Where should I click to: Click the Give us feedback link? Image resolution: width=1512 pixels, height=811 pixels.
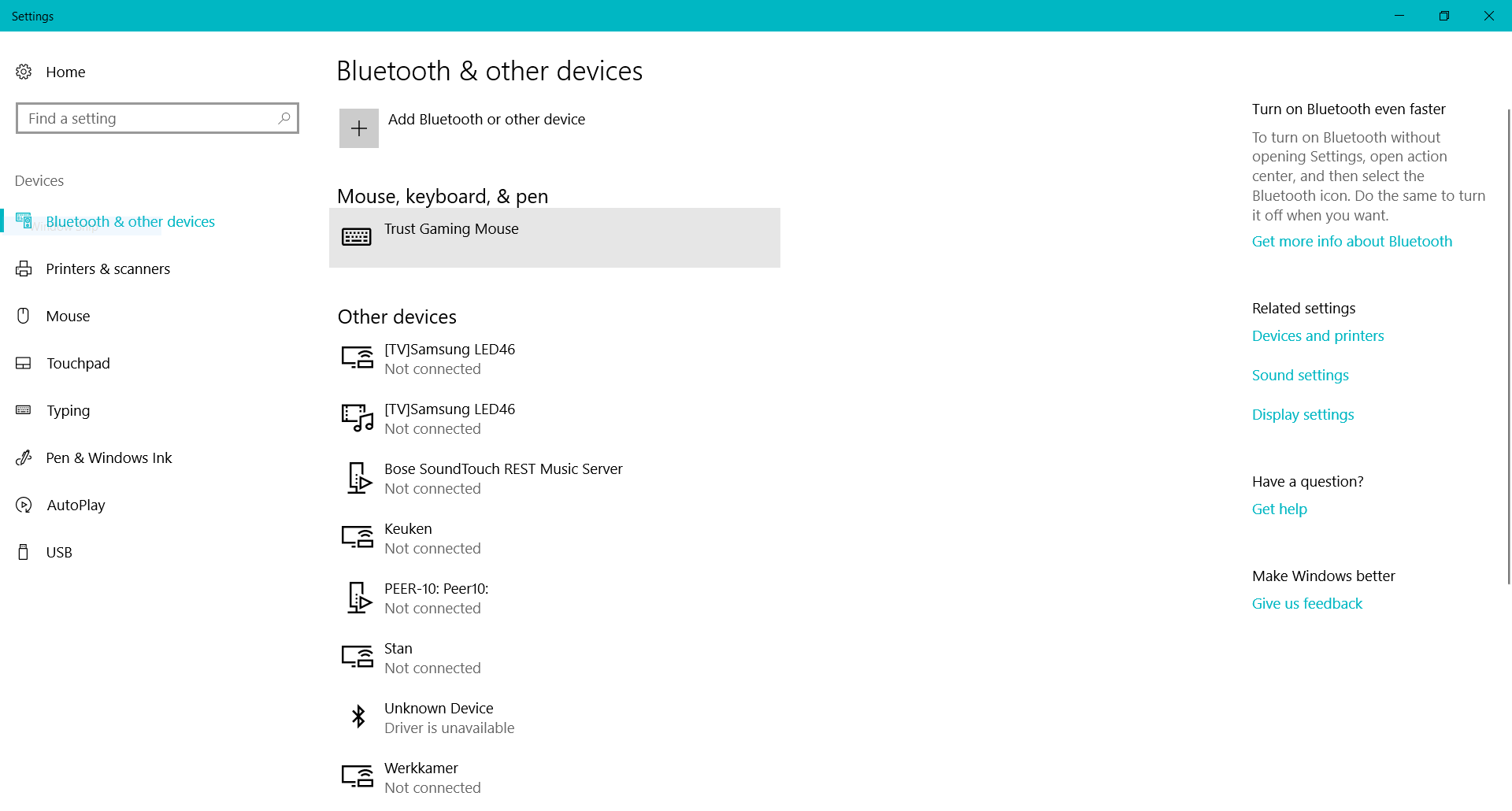[1306, 604]
